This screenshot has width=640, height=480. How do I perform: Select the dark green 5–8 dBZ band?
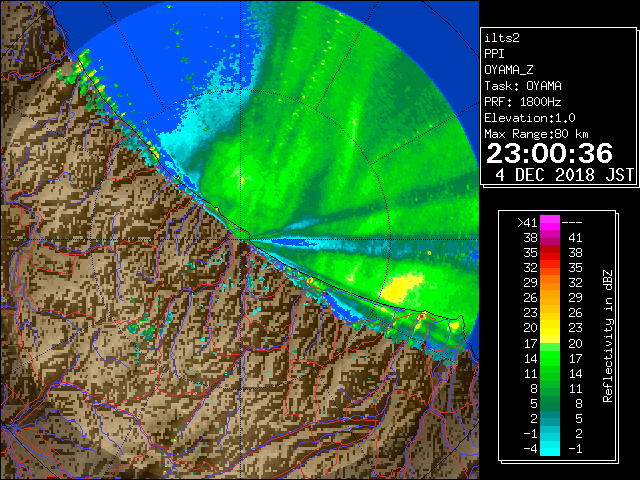click(x=550, y=403)
